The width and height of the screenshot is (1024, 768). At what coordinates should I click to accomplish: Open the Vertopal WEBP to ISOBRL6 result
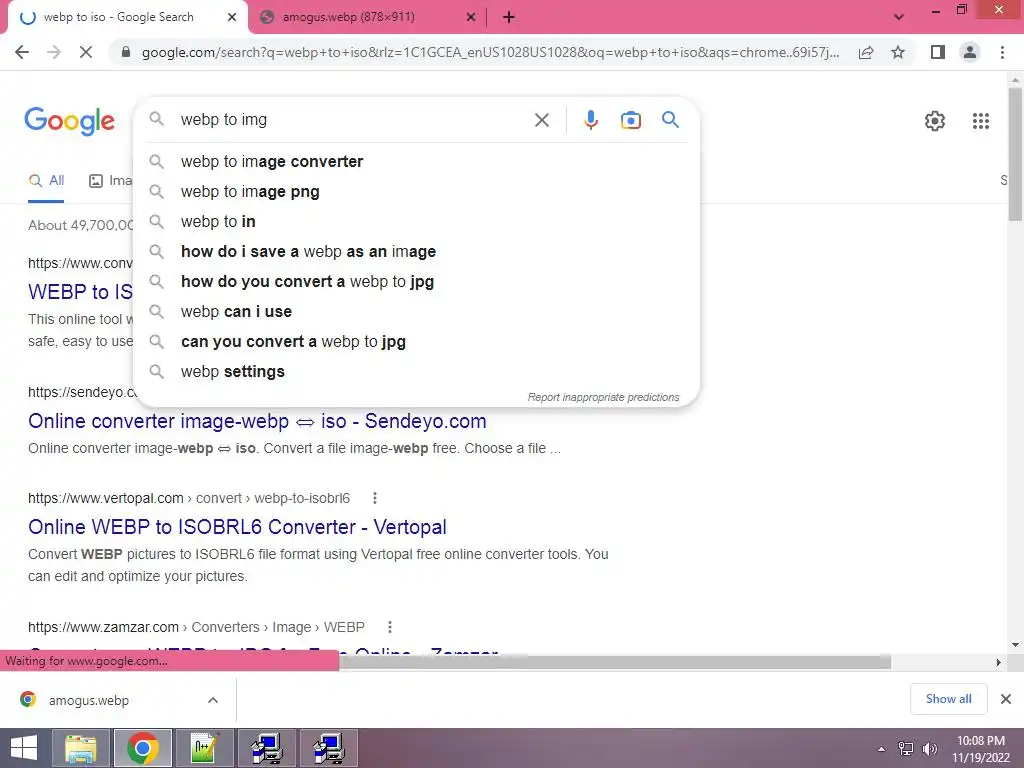coord(237,527)
